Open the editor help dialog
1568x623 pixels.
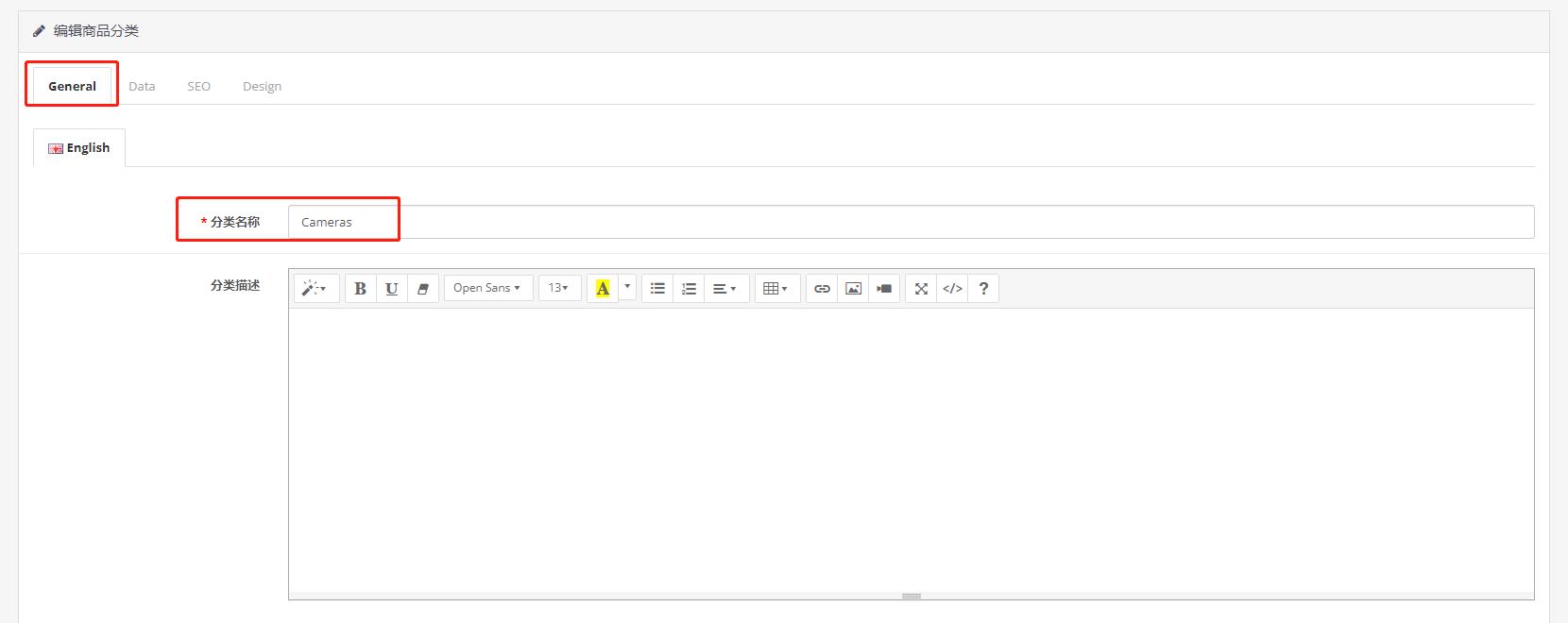pos(983,289)
